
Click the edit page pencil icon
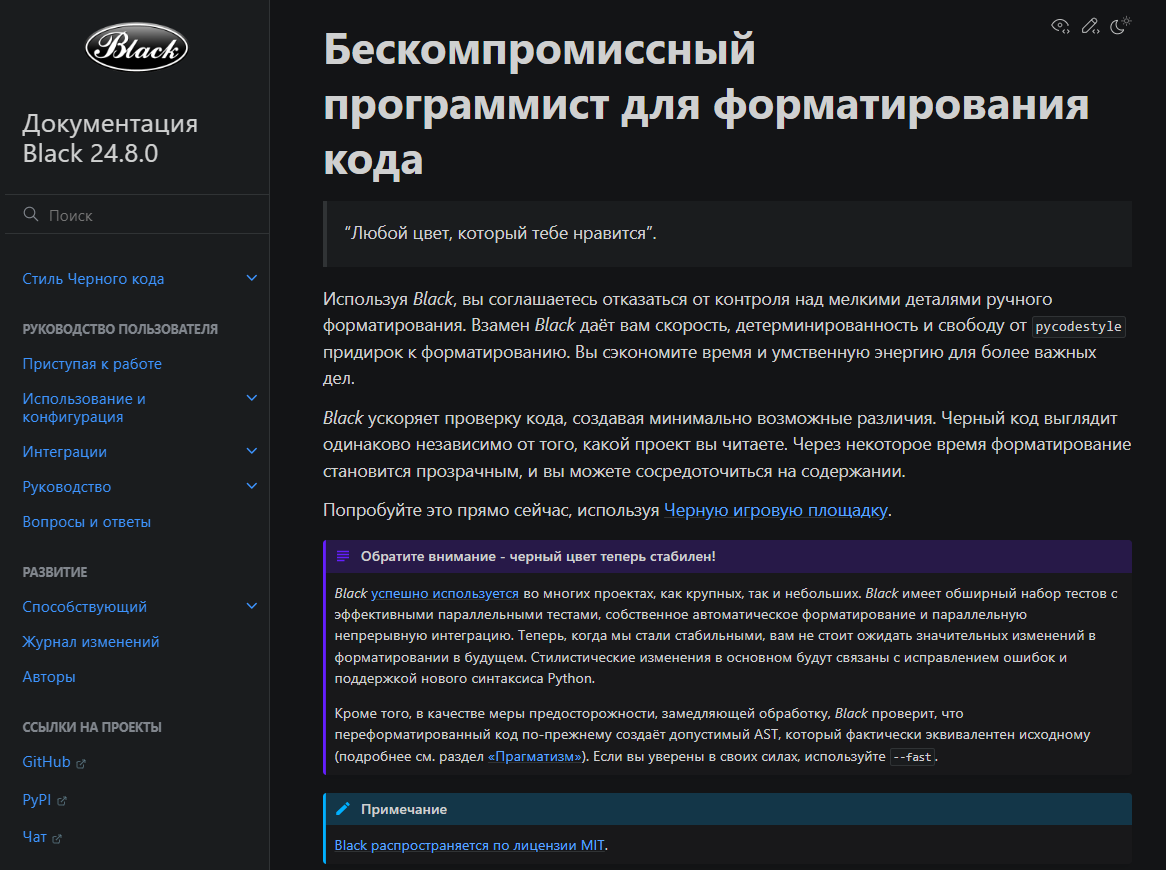(x=1090, y=27)
